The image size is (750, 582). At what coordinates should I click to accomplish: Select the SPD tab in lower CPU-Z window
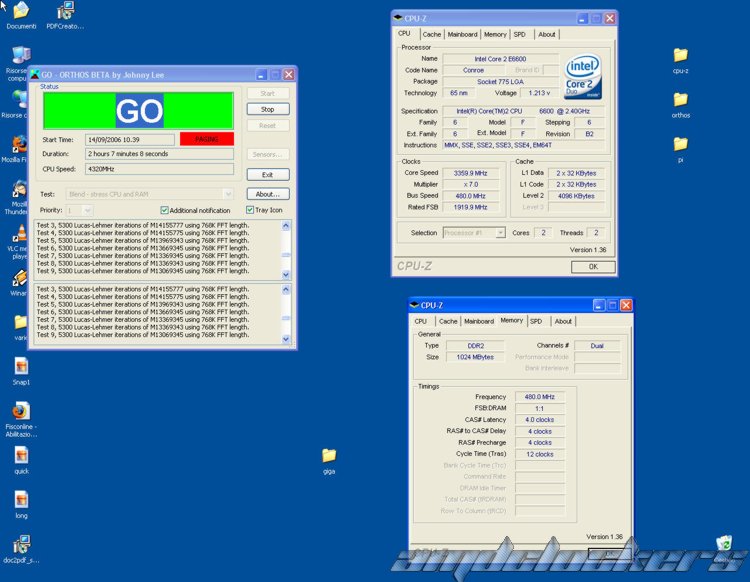(536, 321)
